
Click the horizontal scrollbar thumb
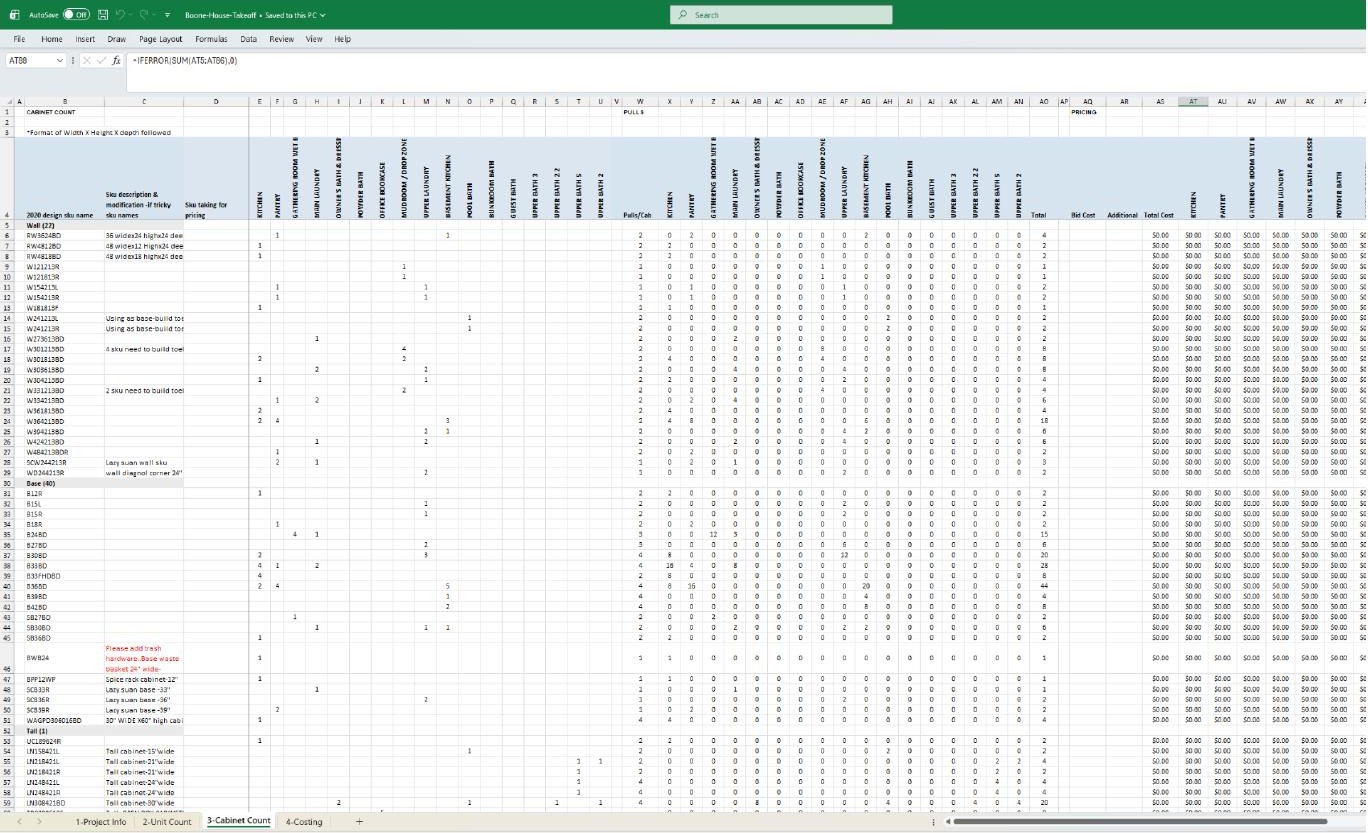point(1141,822)
